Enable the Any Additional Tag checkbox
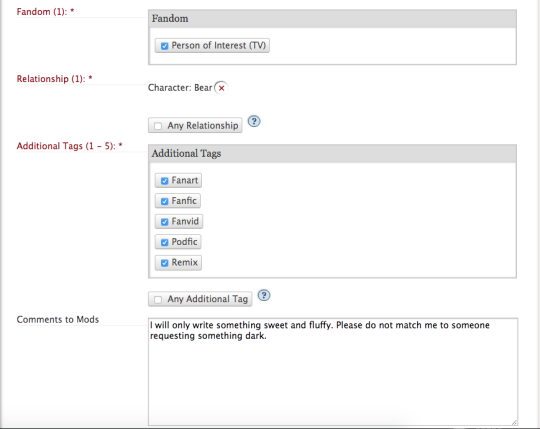Image resolution: width=540 pixels, height=429 pixels. tap(158, 300)
